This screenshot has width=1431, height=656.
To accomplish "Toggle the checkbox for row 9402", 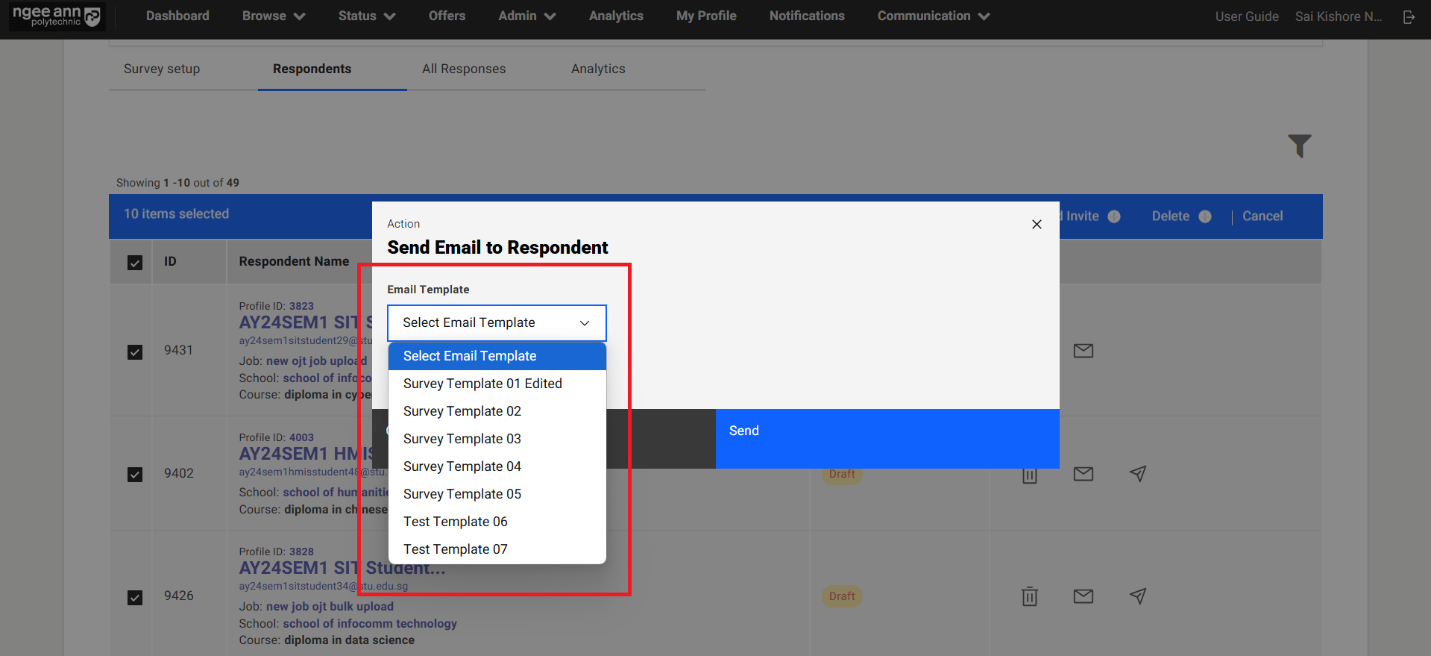I will 135,474.
